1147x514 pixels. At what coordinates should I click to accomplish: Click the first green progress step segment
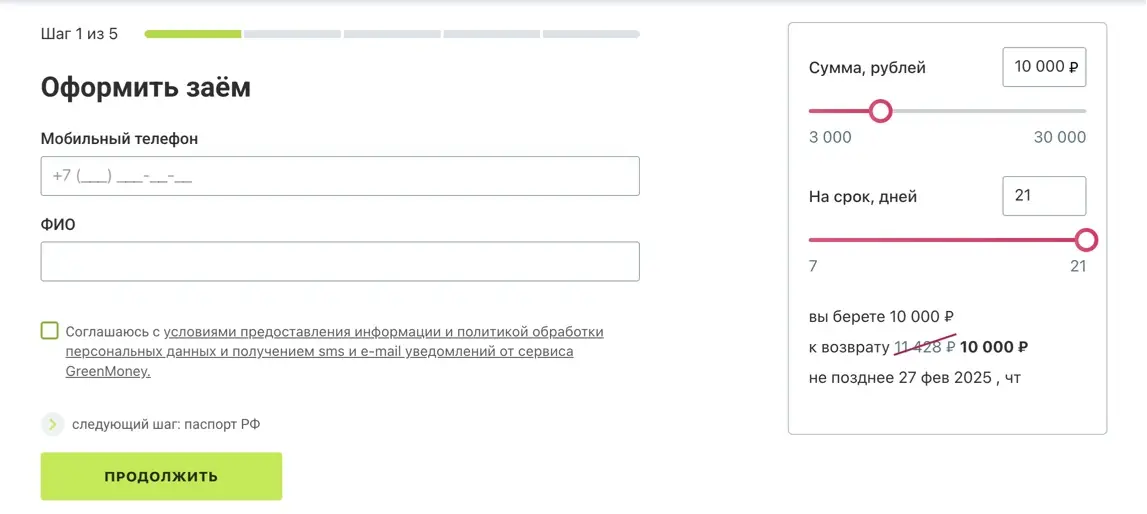(193, 34)
